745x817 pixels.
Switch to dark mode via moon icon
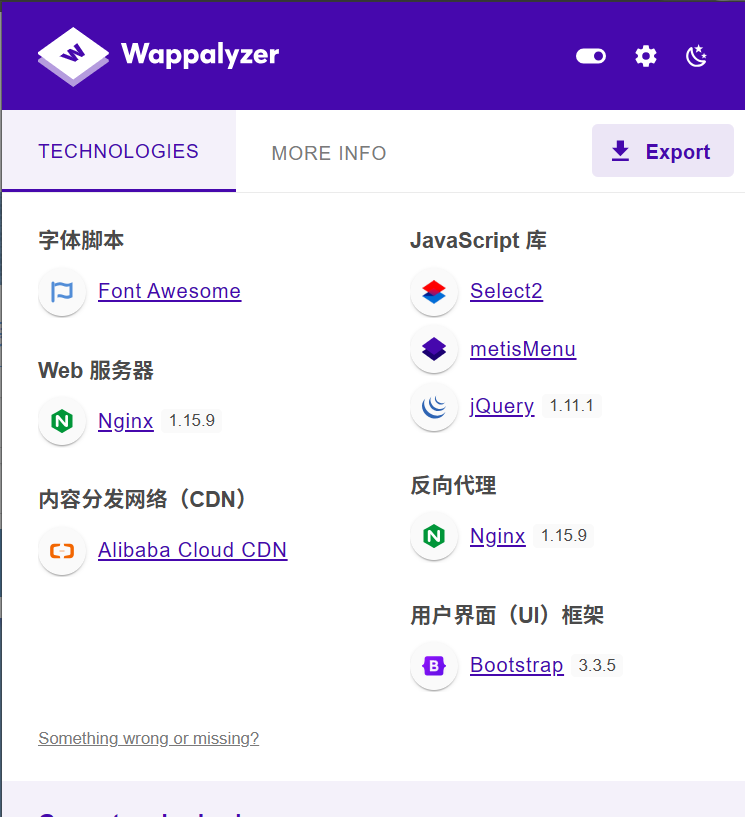697,56
